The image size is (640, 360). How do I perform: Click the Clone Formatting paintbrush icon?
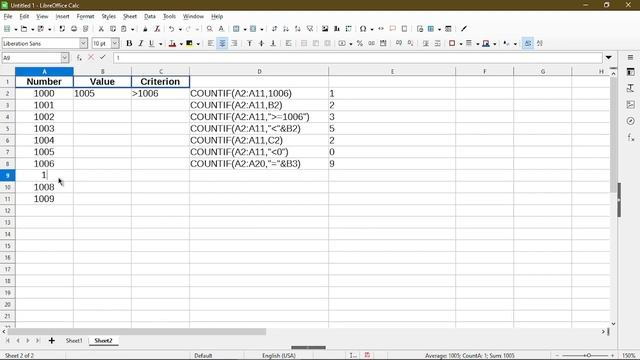coord(145,29)
